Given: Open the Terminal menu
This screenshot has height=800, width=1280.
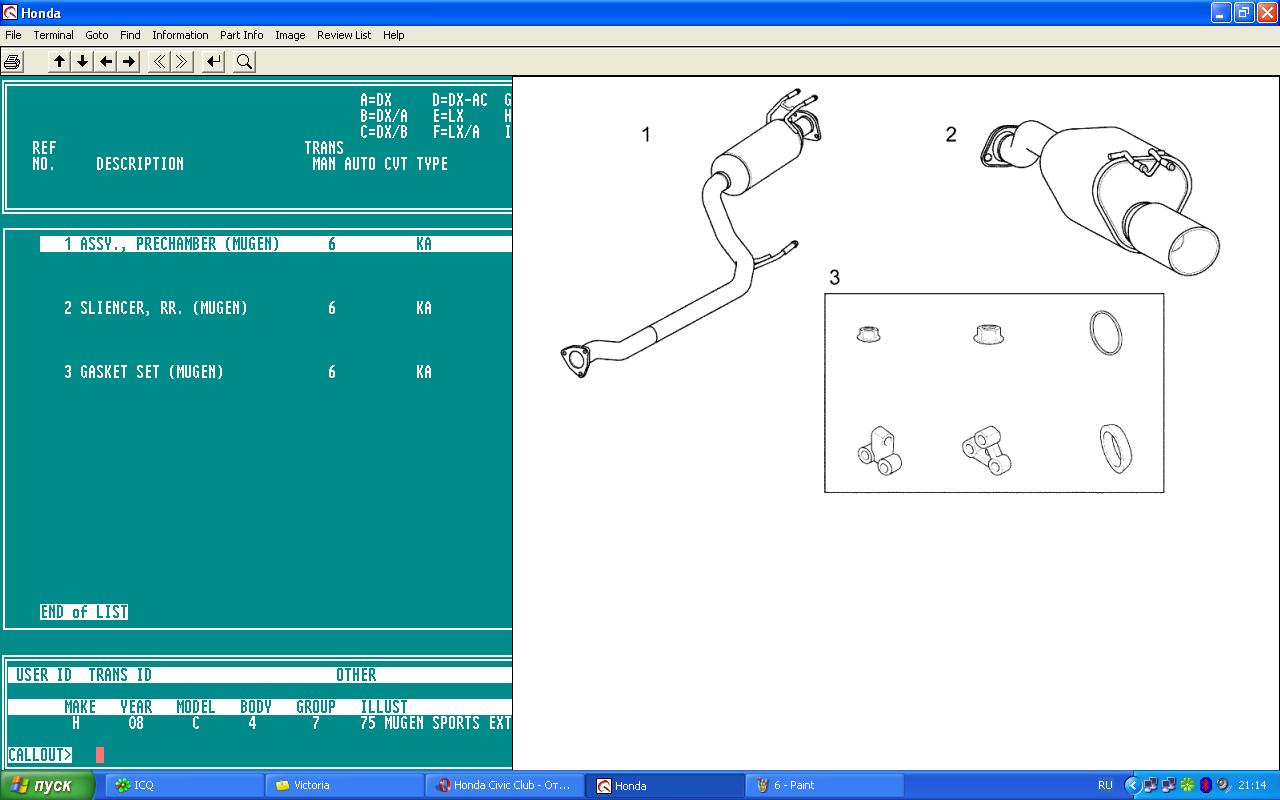Looking at the screenshot, I should pos(53,35).
